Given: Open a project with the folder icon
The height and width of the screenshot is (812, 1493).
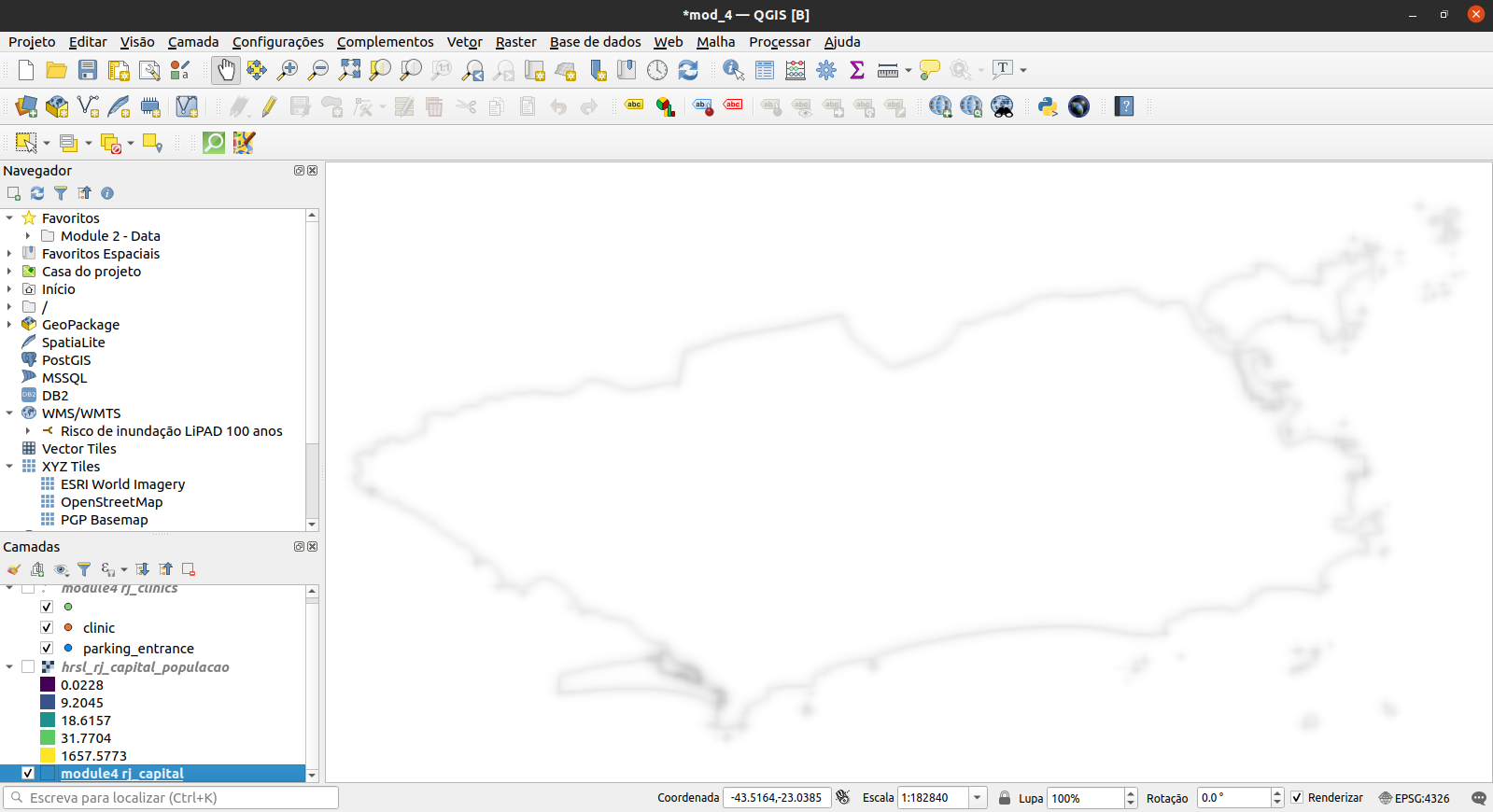Looking at the screenshot, I should pyautogui.click(x=56, y=70).
